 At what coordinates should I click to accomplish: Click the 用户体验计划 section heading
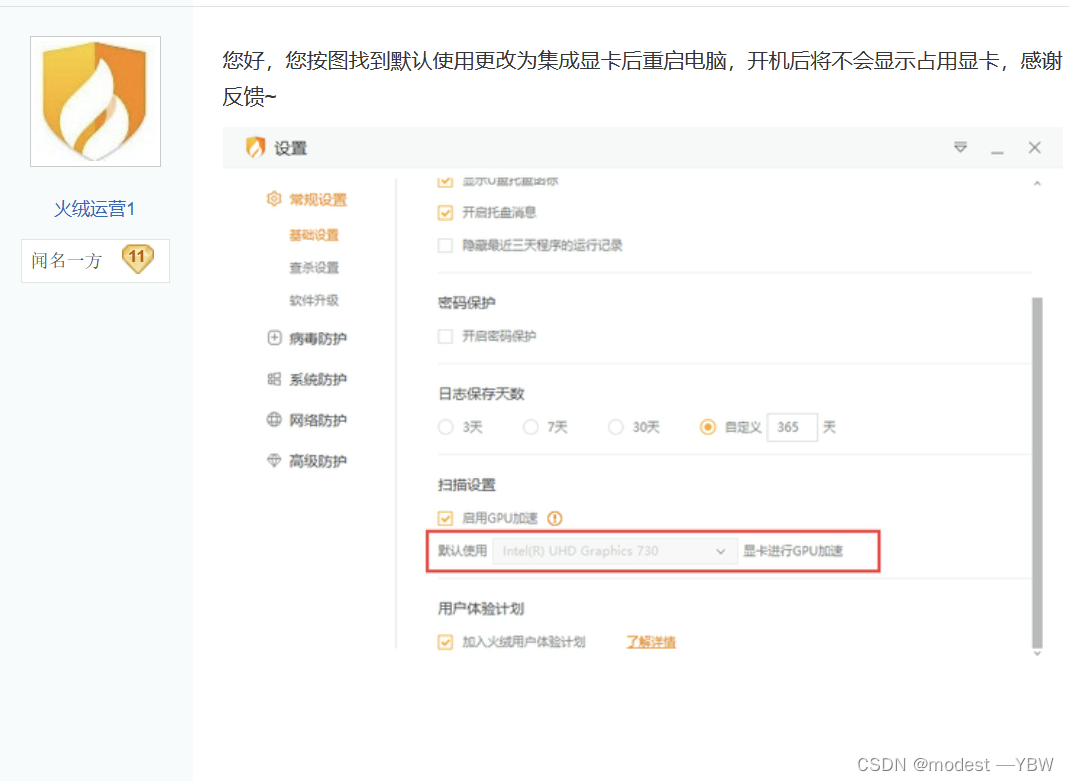pos(481,609)
